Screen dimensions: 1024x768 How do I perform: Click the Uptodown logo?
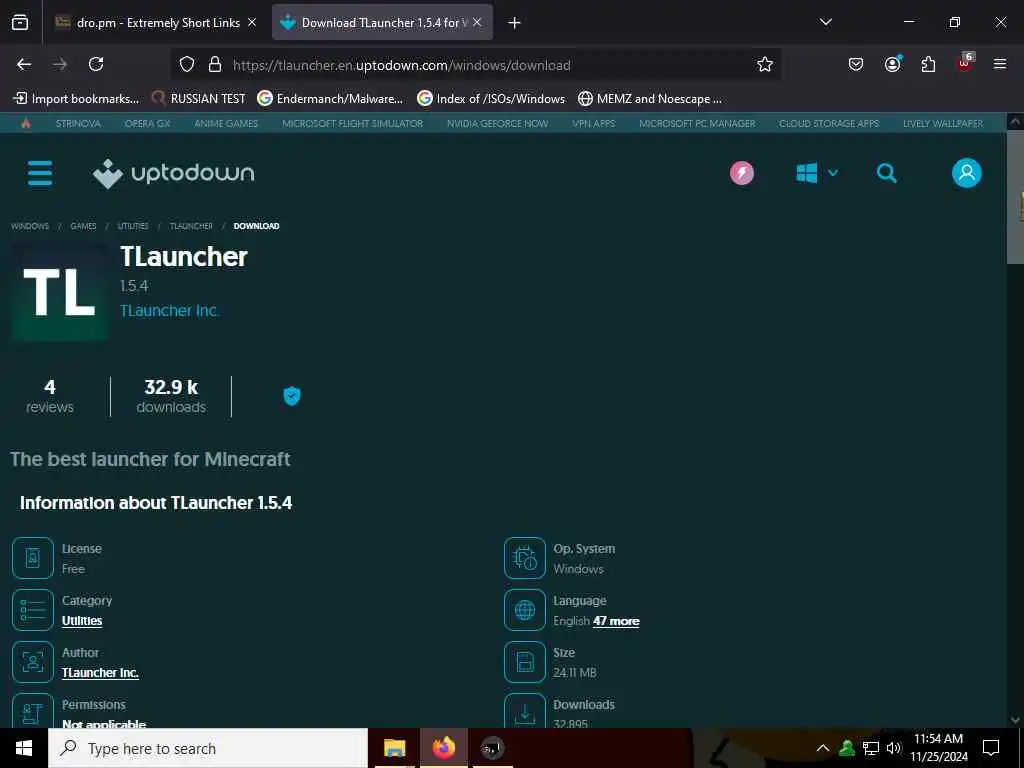174,173
